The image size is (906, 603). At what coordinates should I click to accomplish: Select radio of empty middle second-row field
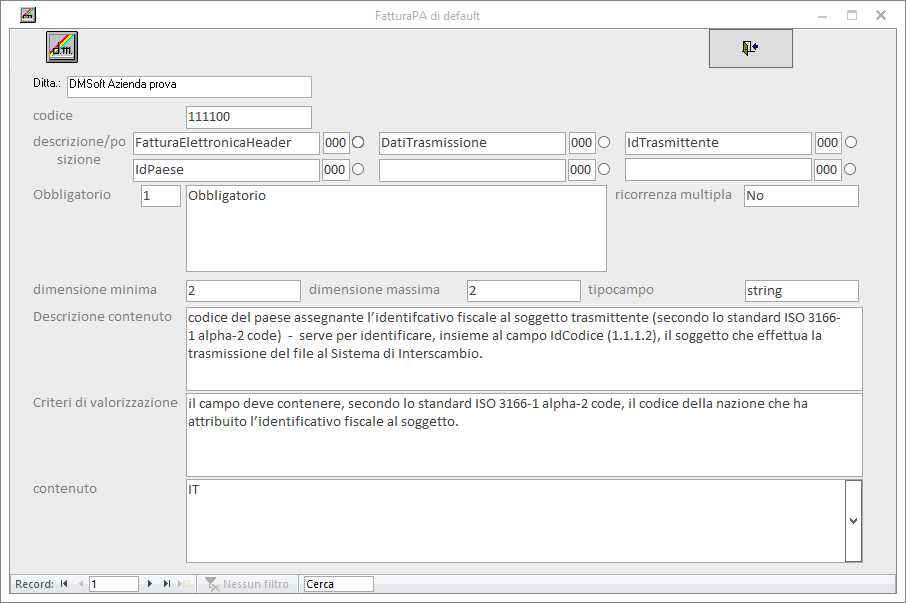[604, 169]
